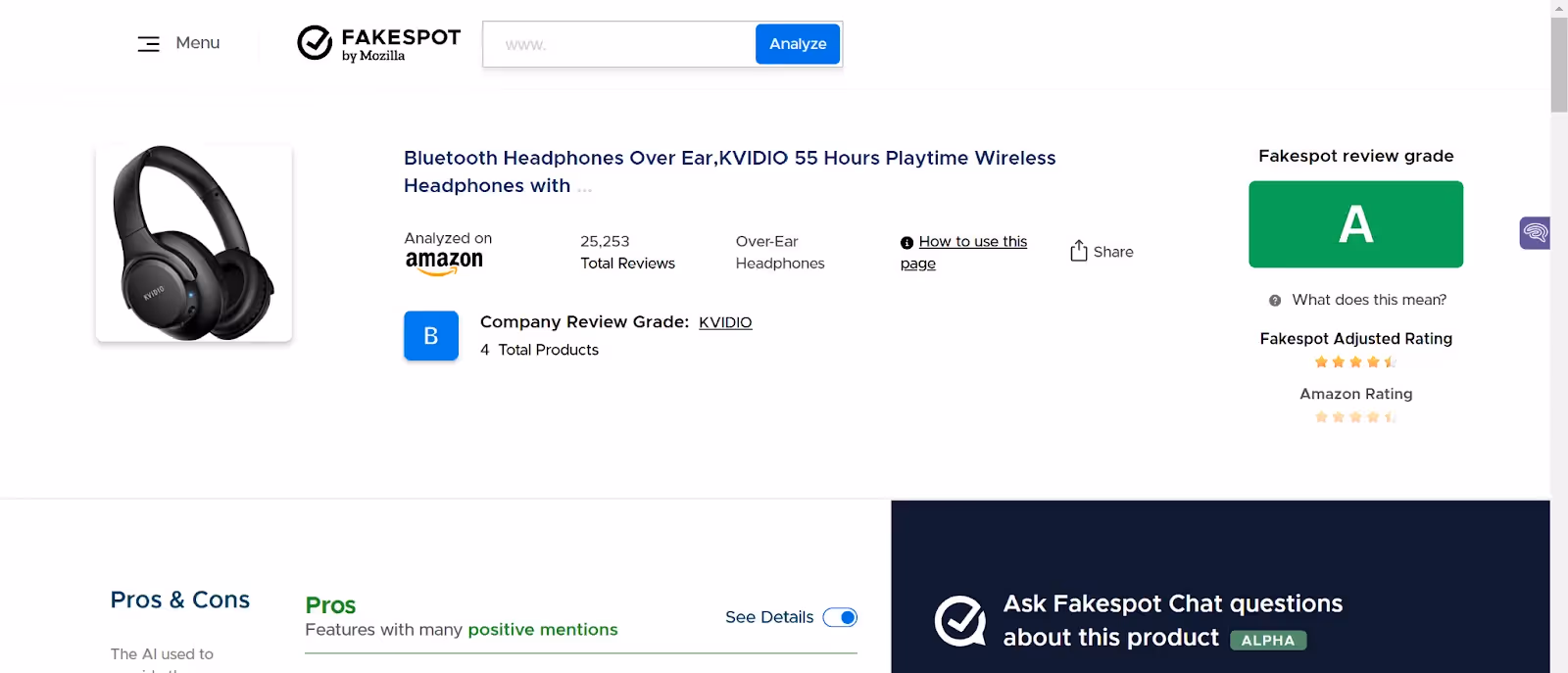
Task: Select the Amazon logo under Analyzed on
Action: click(x=443, y=261)
